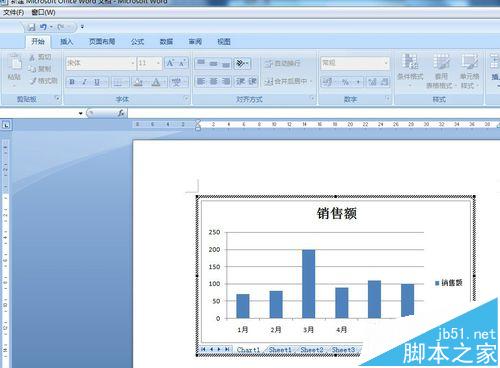Switch to the 公式 (Formulas) ribbon tab

[x=137, y=41]
